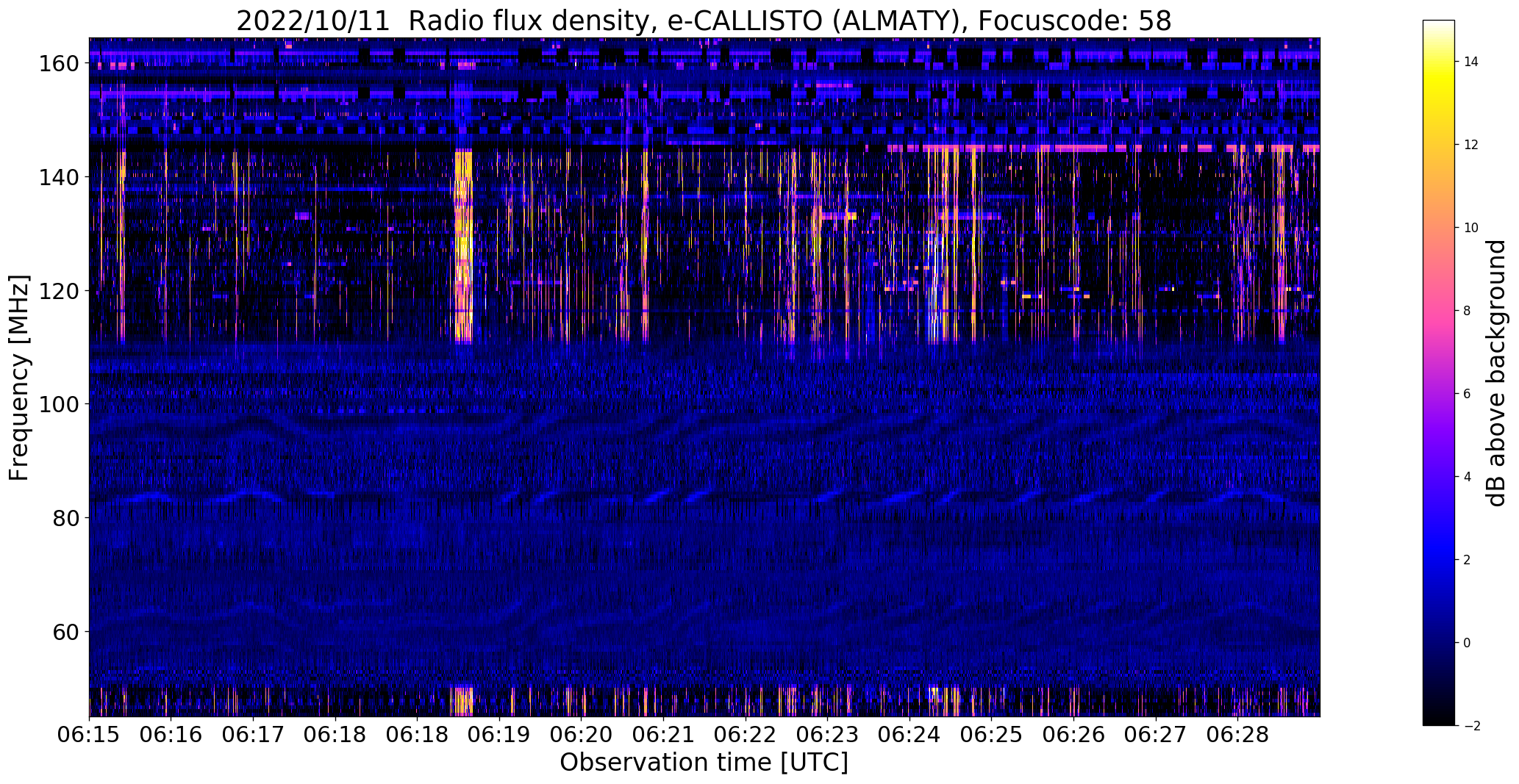Screen dimensions: 1519x784
Task: Select the 06:23 time tick label
Action: [827, 736]
